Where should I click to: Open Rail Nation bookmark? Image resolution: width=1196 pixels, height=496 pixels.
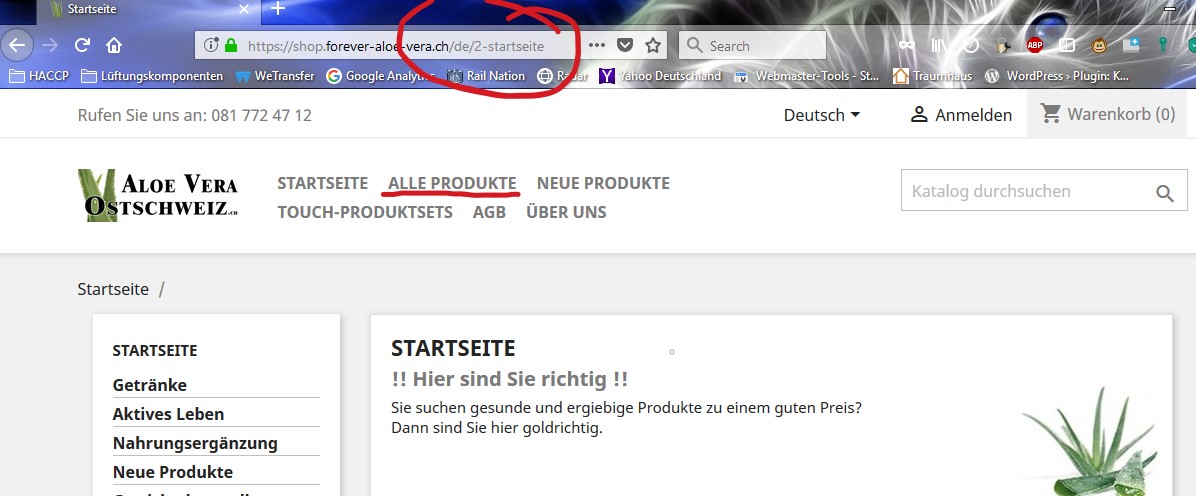tap(486, 76)
